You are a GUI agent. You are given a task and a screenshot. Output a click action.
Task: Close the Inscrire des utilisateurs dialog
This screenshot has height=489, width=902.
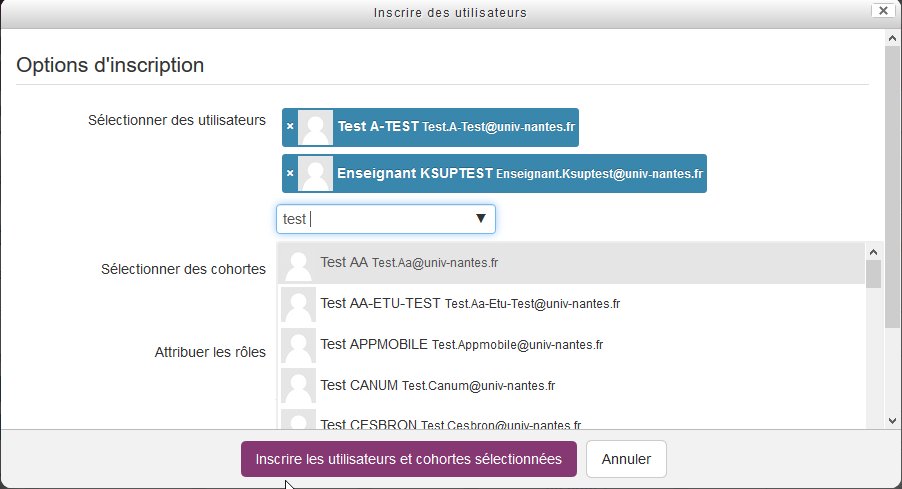[x=882, y=12]
